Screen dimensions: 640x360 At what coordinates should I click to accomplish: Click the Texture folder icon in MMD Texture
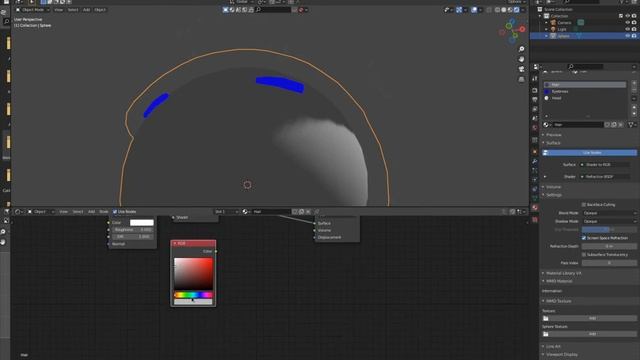[x=546, y=318]
